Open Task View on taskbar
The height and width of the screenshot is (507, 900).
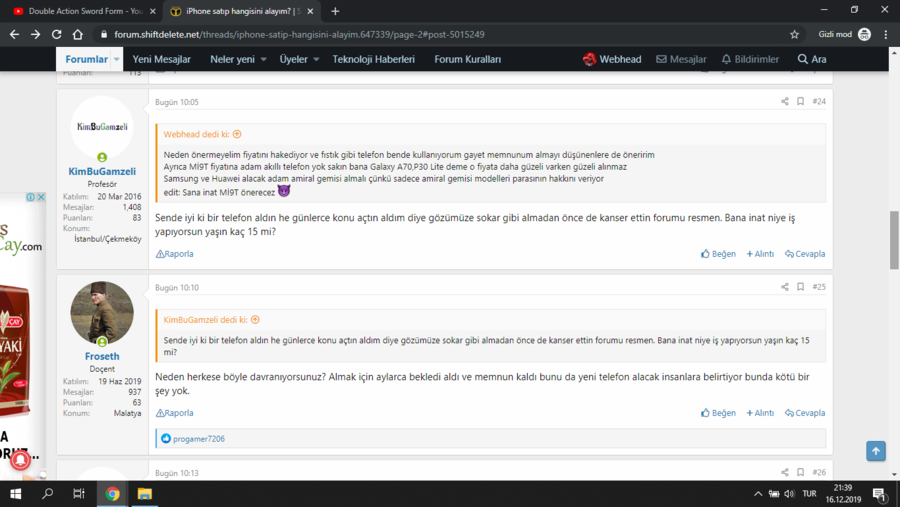click(x=79, y=494)
